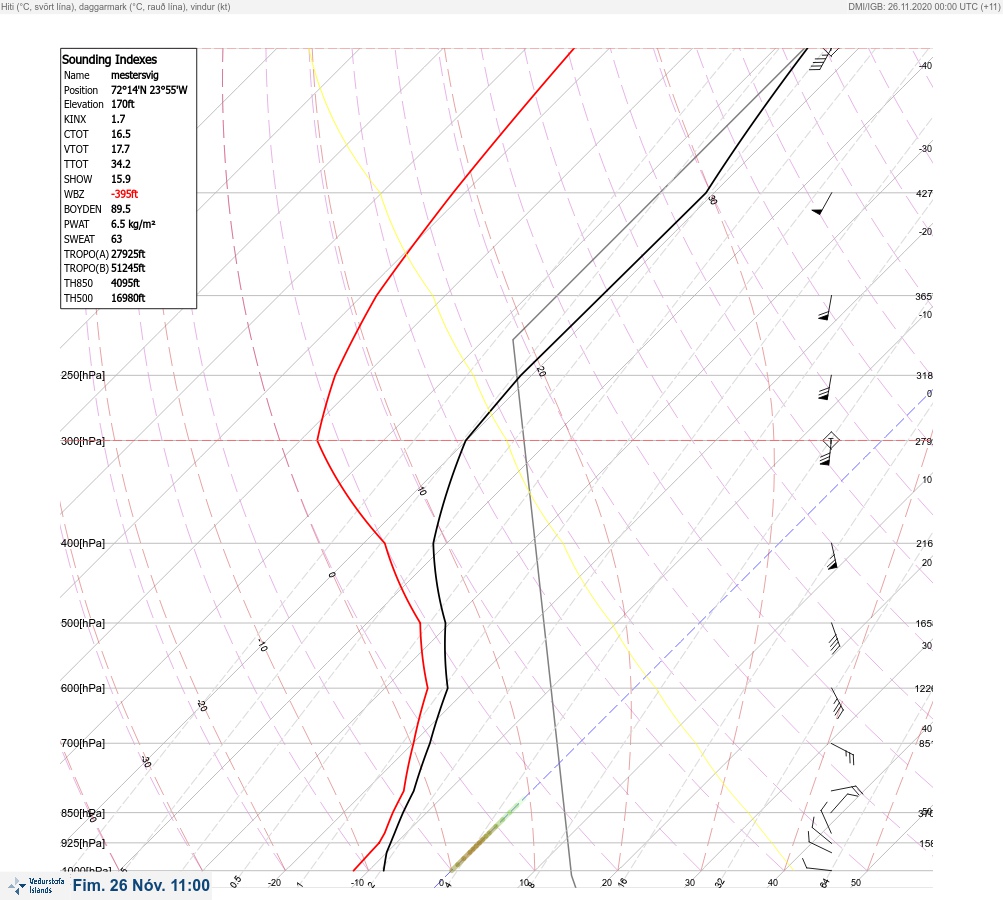The width and height of the screenshot is (1003, 900).
Task: Click the wind barb at 400 hPa level
Action: click(832, 556)
